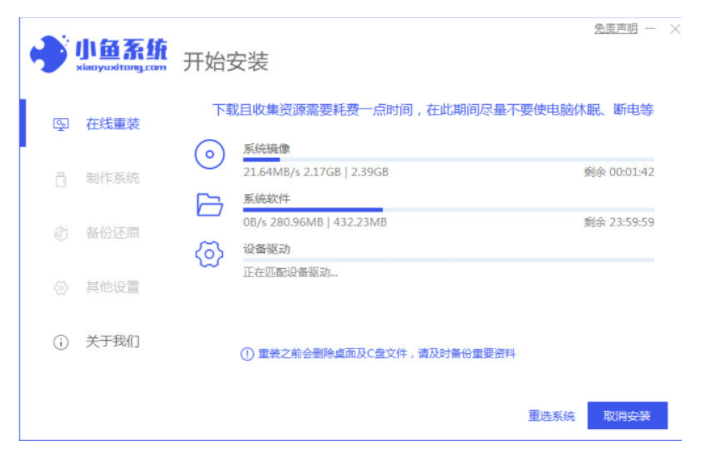The image size is (702, 454).
Task: Open the 制作系统 sidebar section
Action: [112, 179]
